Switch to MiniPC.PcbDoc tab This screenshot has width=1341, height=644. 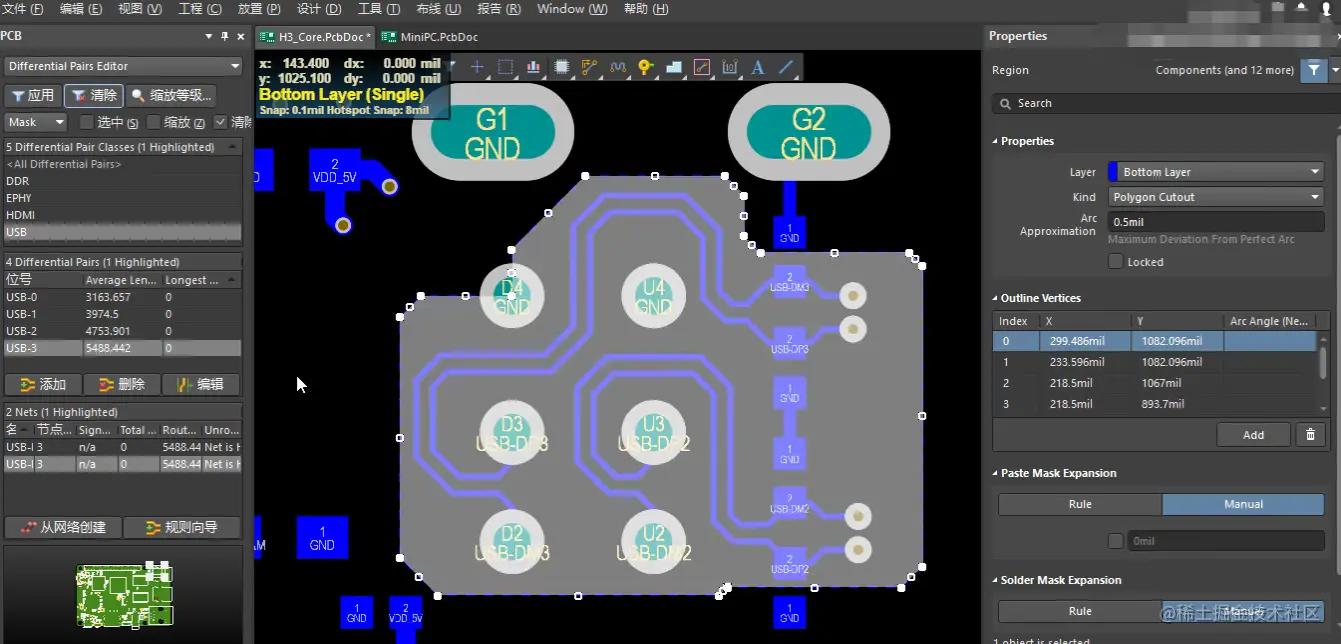[432, 37]
